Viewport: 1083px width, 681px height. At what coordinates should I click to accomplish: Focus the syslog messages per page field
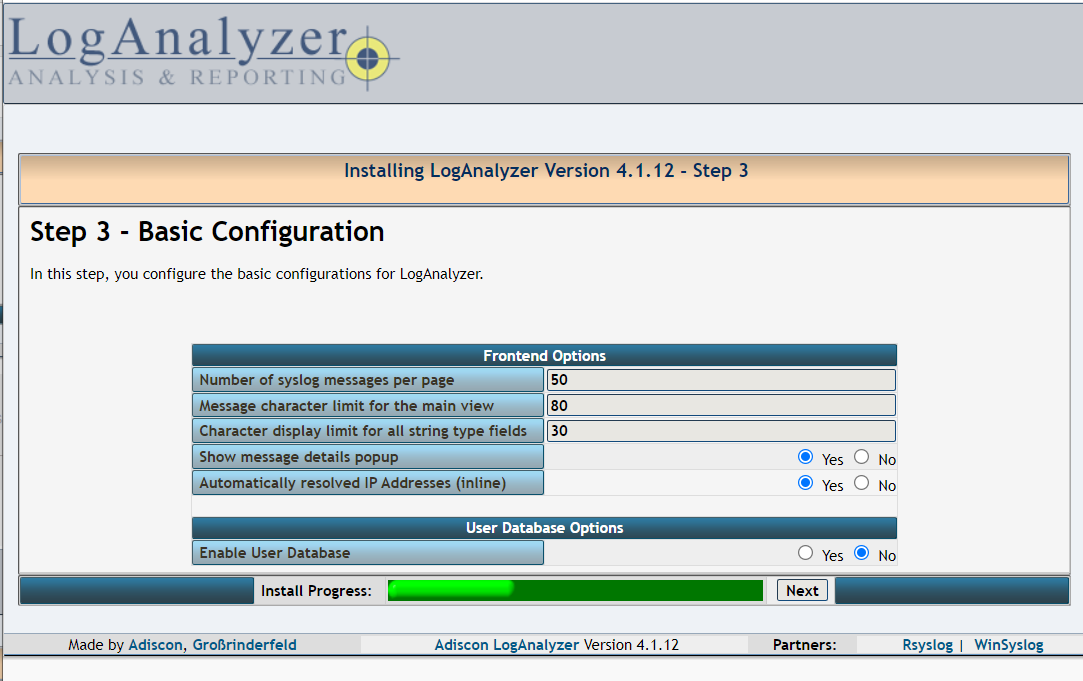pyautogui.click(x=721, y=380)
